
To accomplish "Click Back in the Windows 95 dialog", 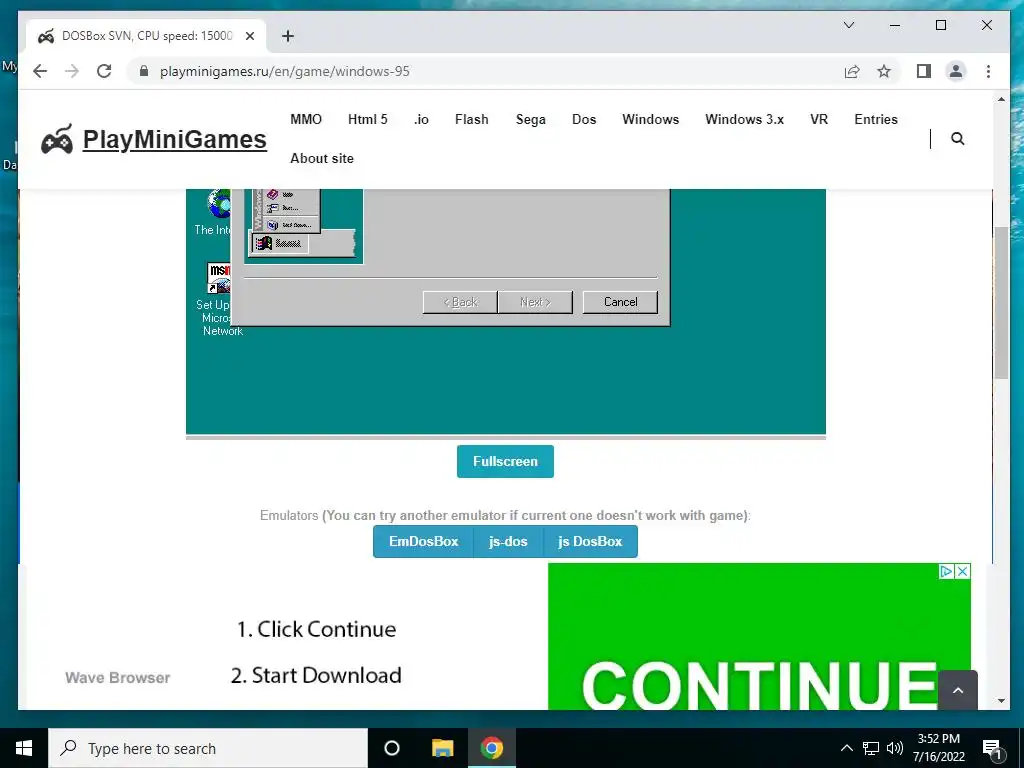I will (x=460, y=302).
